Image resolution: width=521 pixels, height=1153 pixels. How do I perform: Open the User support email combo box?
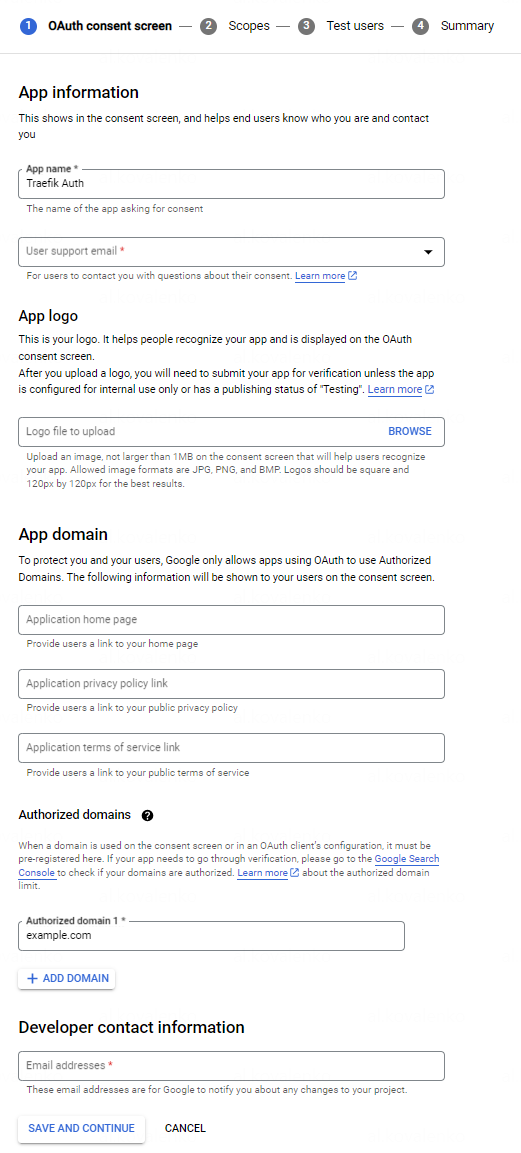coord(231,251)
